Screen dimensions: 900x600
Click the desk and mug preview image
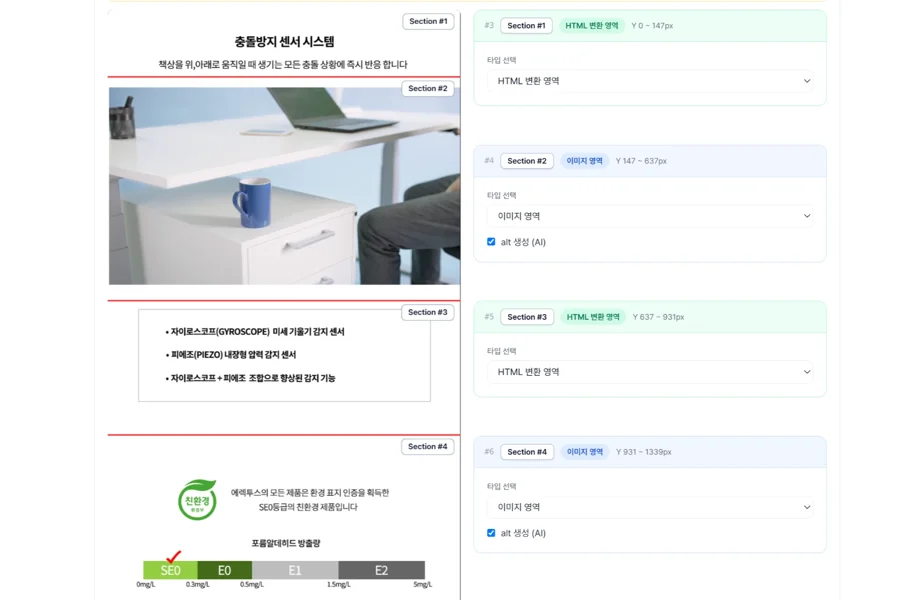tap(284, 186)
